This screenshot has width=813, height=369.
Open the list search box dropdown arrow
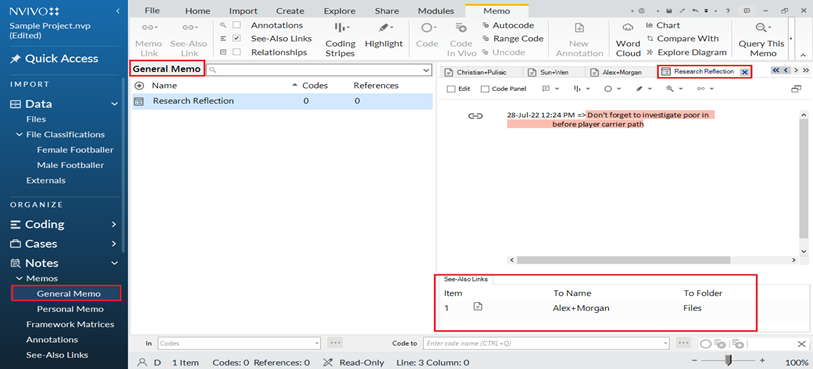(x=426, y=70)
